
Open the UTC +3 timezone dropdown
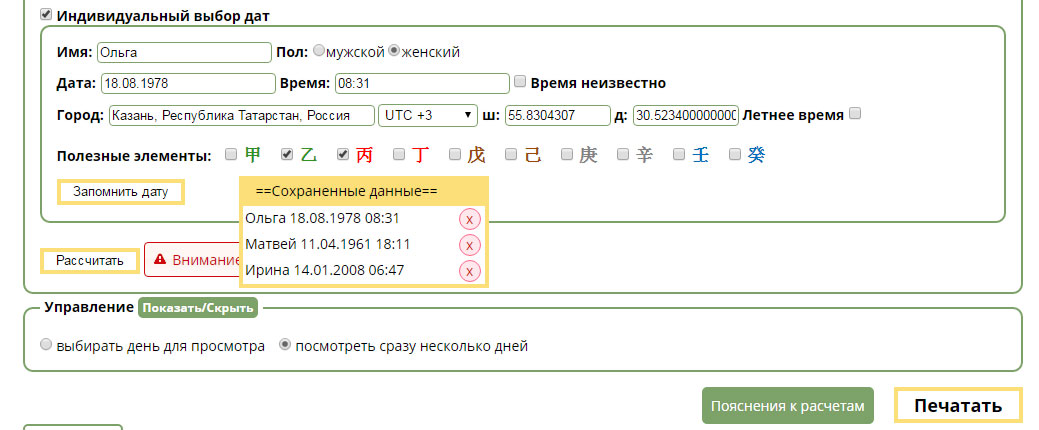pyautogui.click(x=427, y=115)
